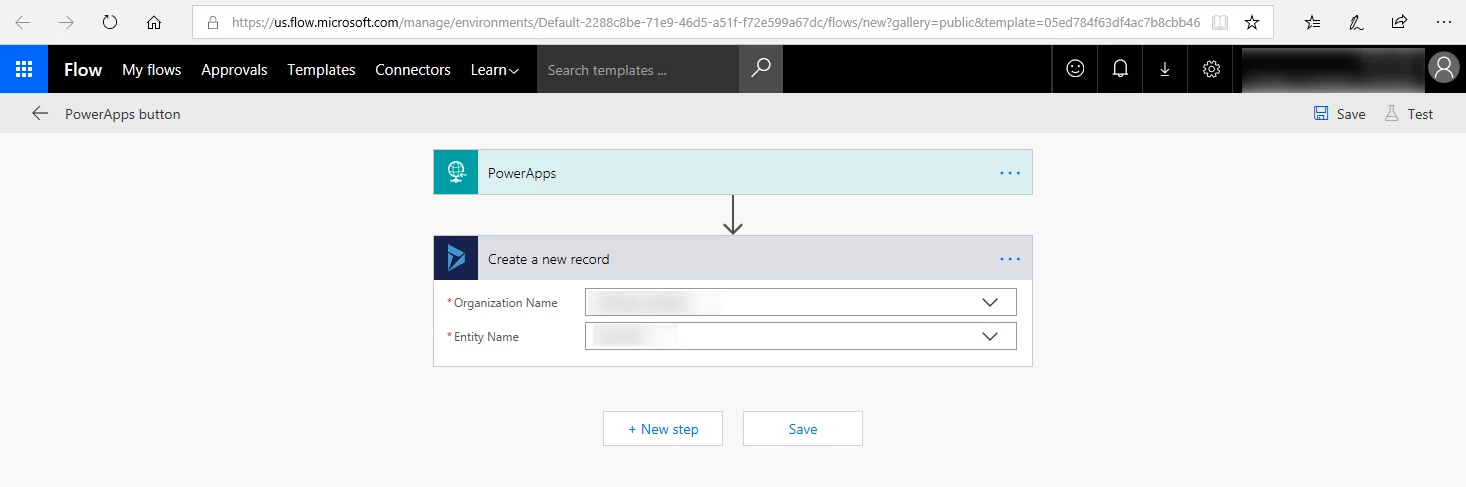Screen dimensions: 1466x487
Task: Click the search magnifier icon
Action: click(x=761, y=69)
